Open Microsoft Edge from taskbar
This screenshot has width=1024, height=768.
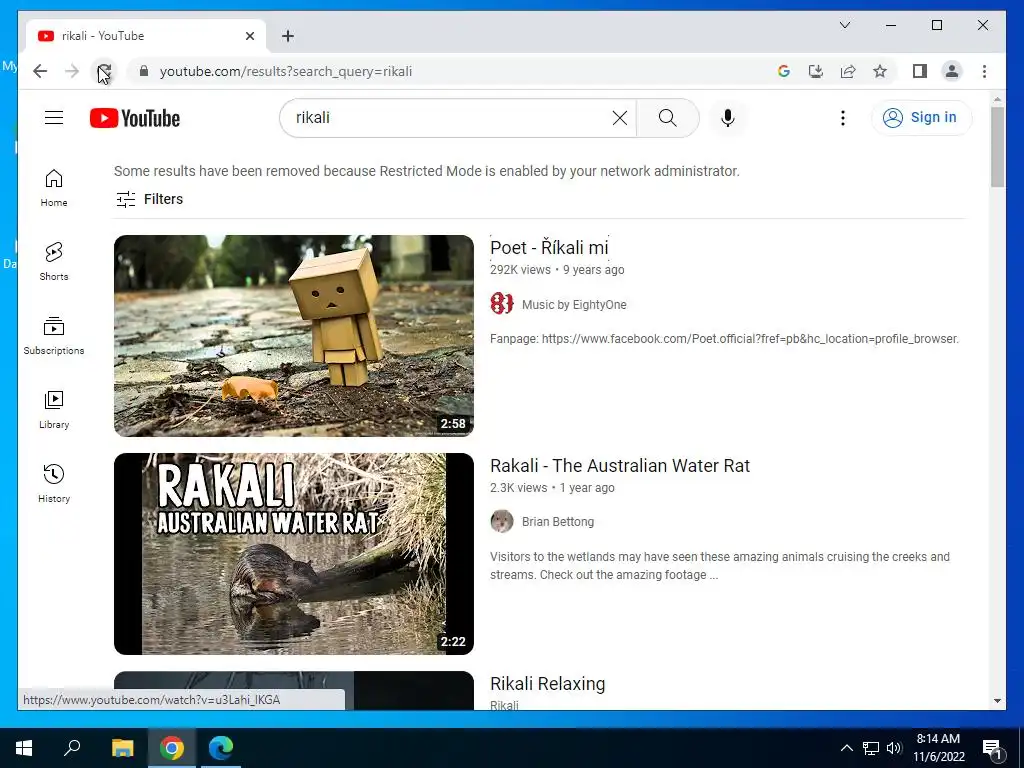221,748
